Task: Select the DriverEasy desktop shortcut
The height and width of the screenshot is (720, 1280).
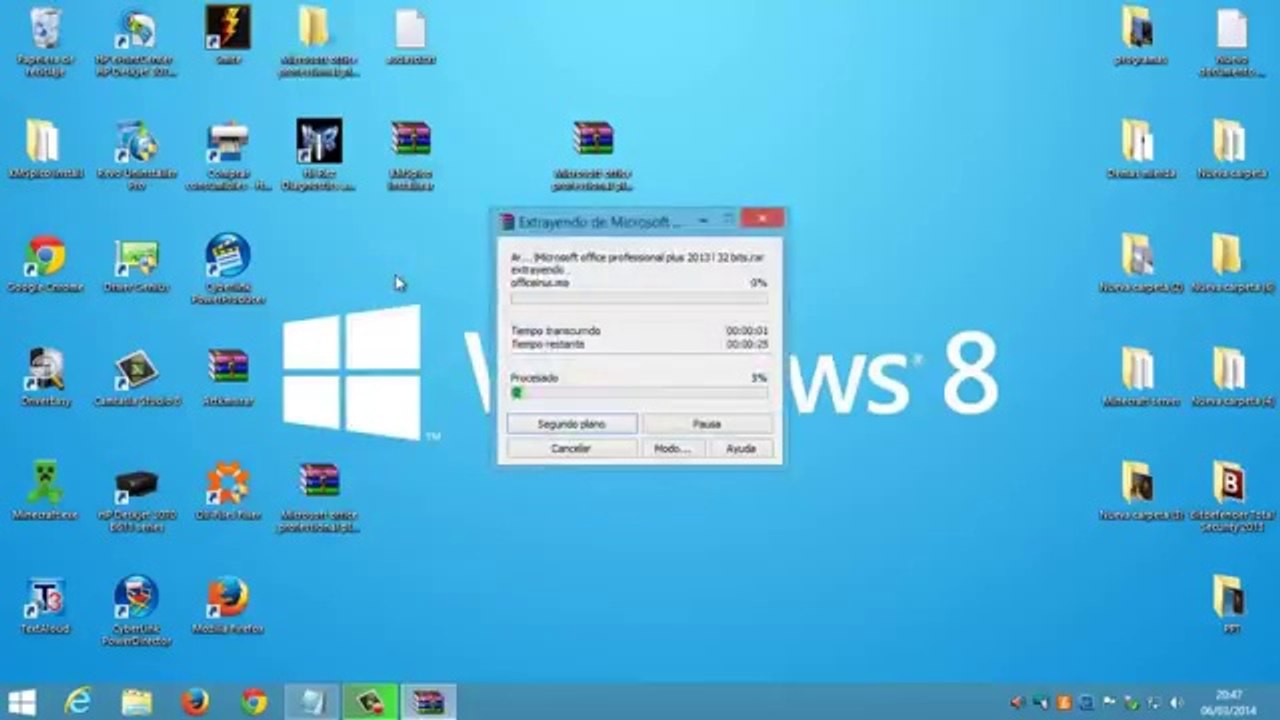Action: [44, 377]
